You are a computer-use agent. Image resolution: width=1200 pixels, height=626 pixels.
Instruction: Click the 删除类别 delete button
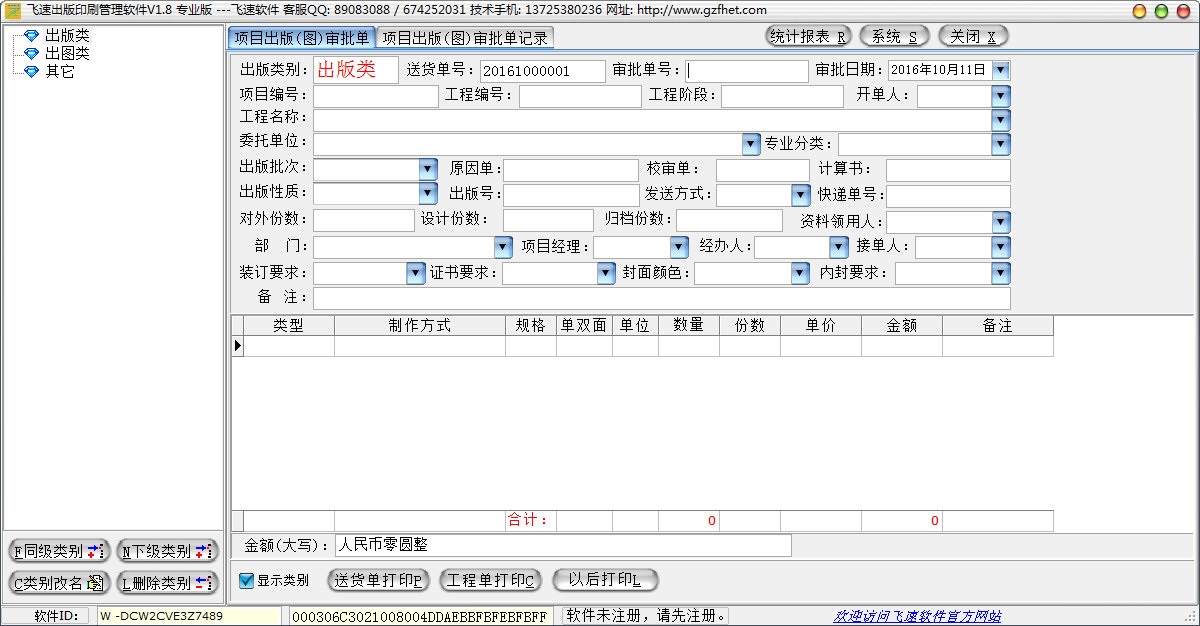[167, 583]
